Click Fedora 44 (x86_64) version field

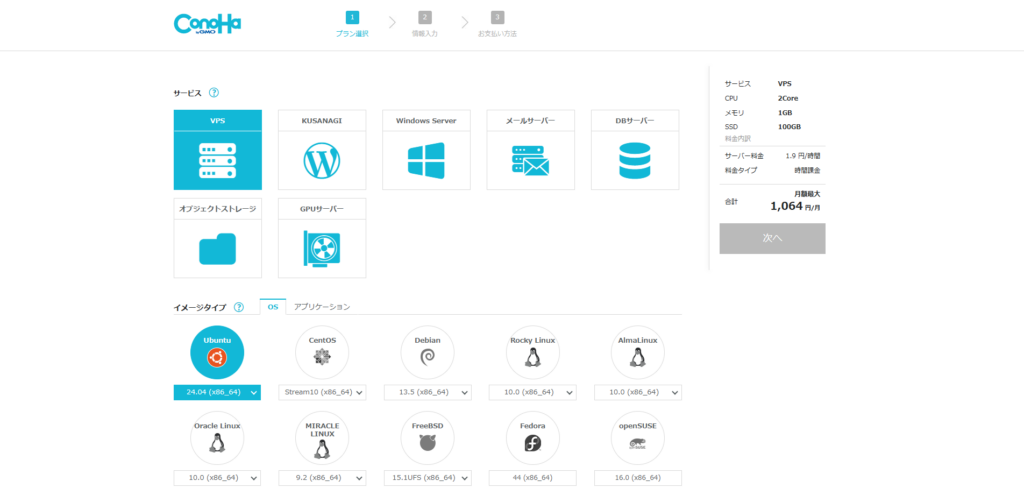(533, 478)
